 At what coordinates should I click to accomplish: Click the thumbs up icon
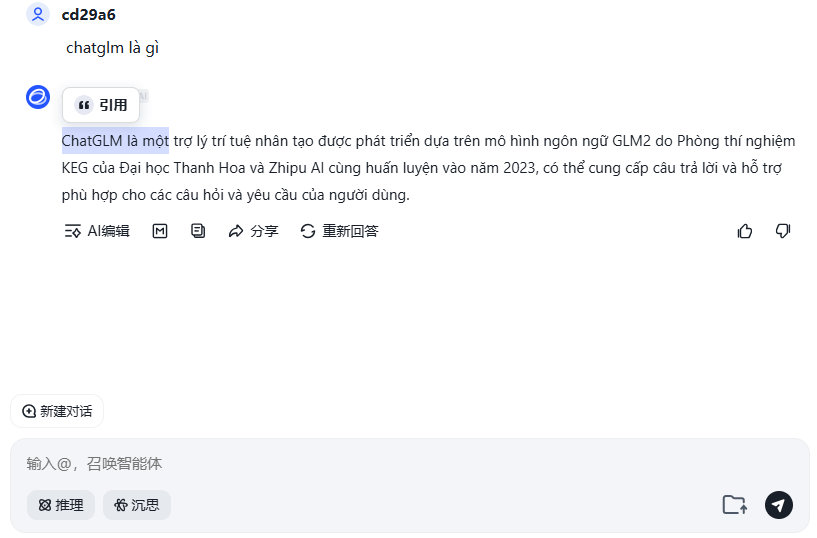tap(745, 231)
